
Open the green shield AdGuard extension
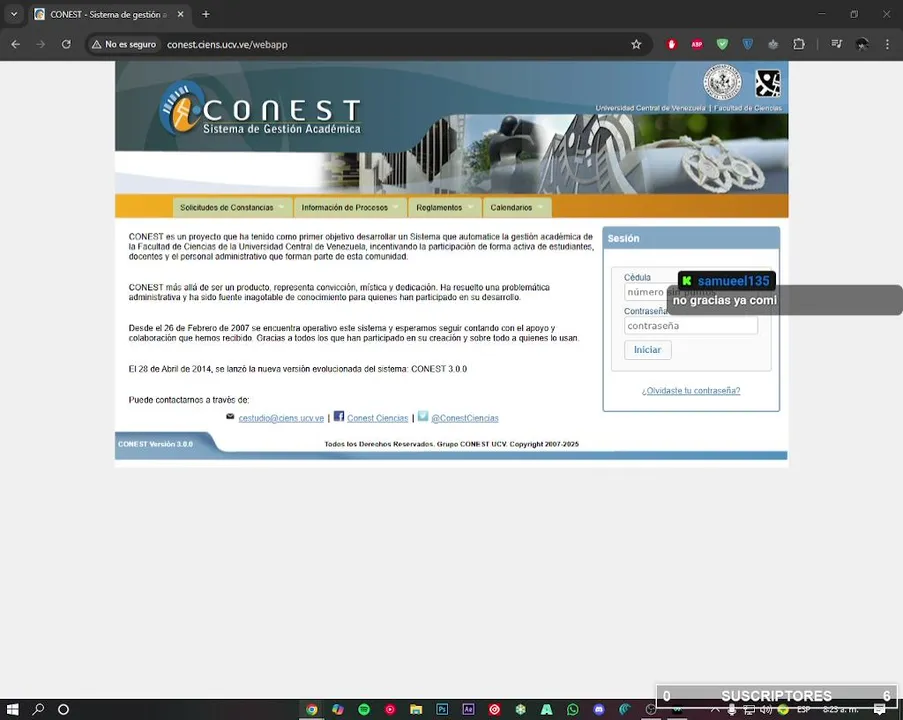(x=722, y=44)
